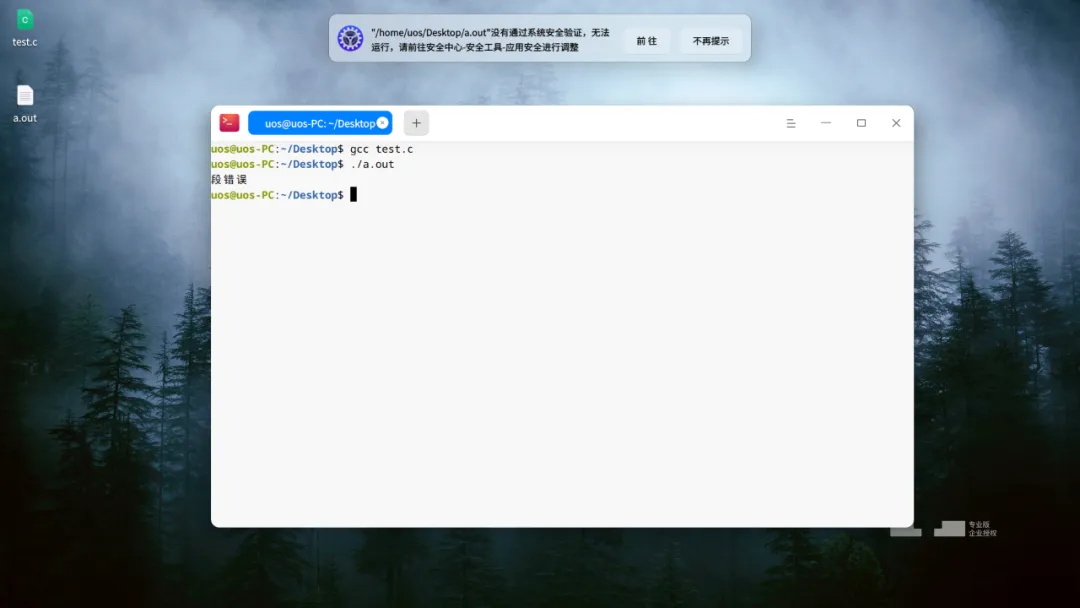Add a new terminal tab with the plus button
1080x608 pixels.
(416, 123)
